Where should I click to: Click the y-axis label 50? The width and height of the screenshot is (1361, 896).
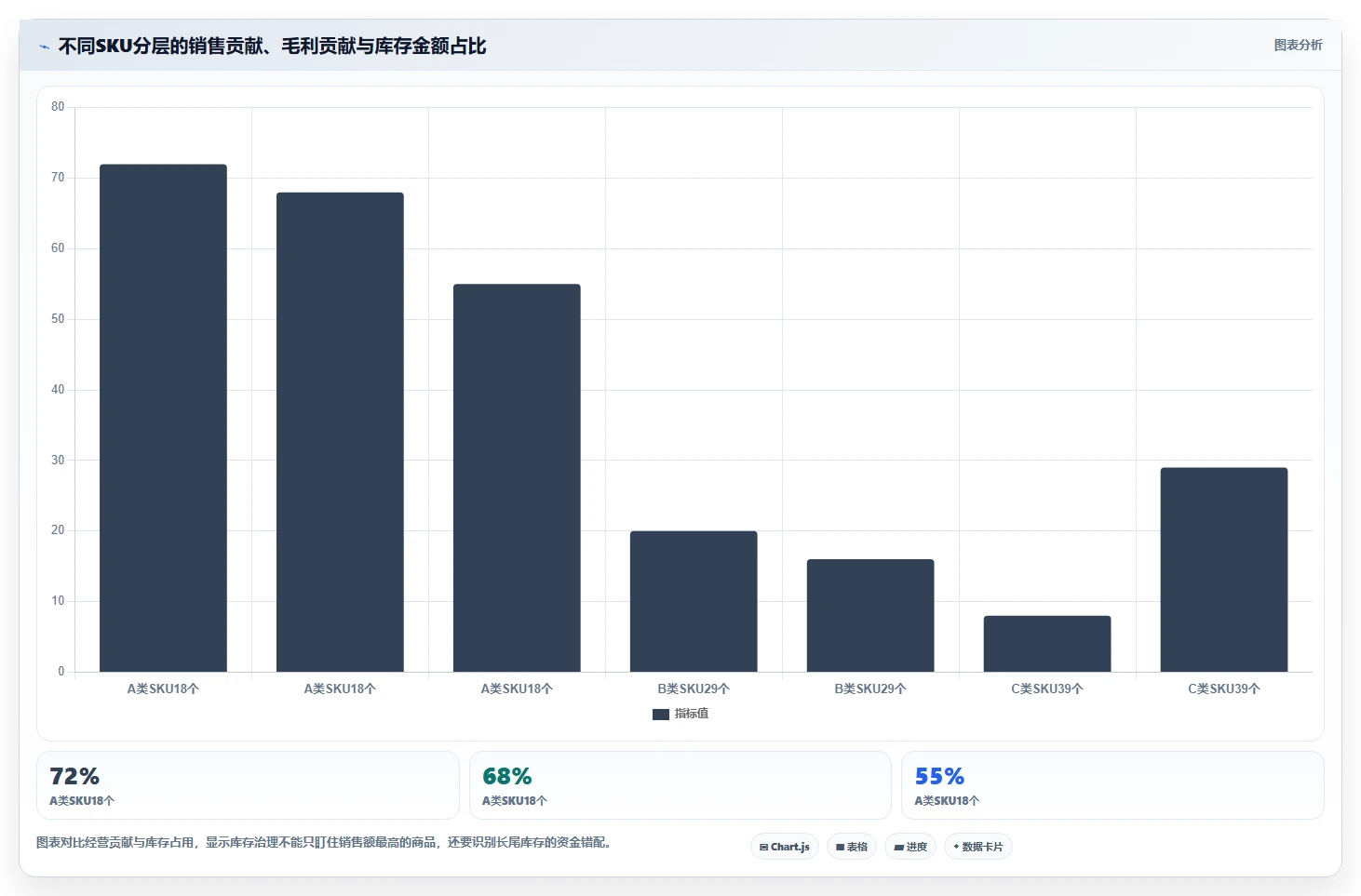(58, 319)
